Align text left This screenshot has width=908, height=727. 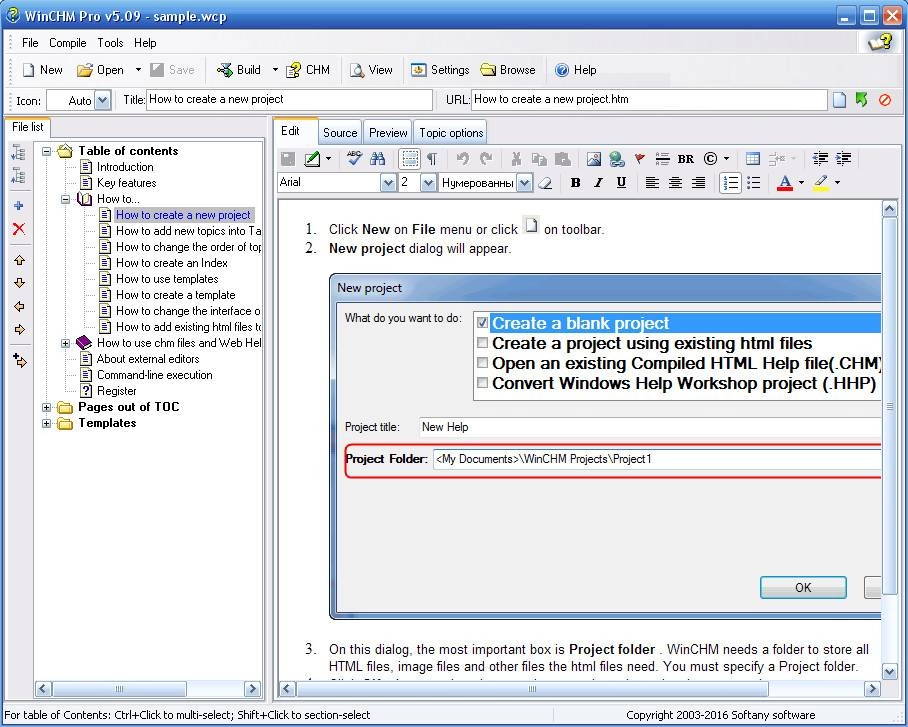pyautogui.click(x=652, y=183)
